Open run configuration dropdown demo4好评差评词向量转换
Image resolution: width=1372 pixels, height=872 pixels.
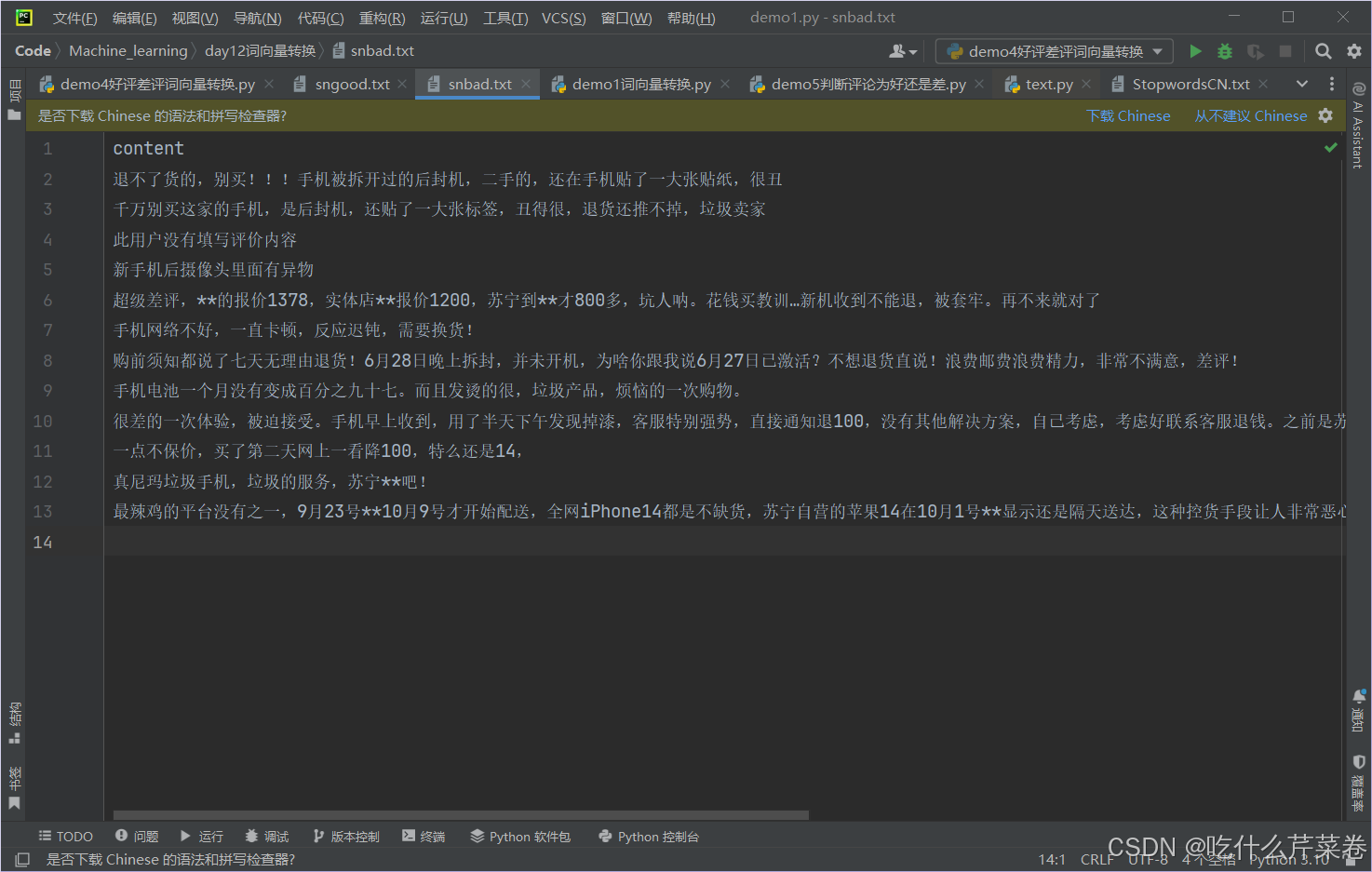(x=1055, y=51)
